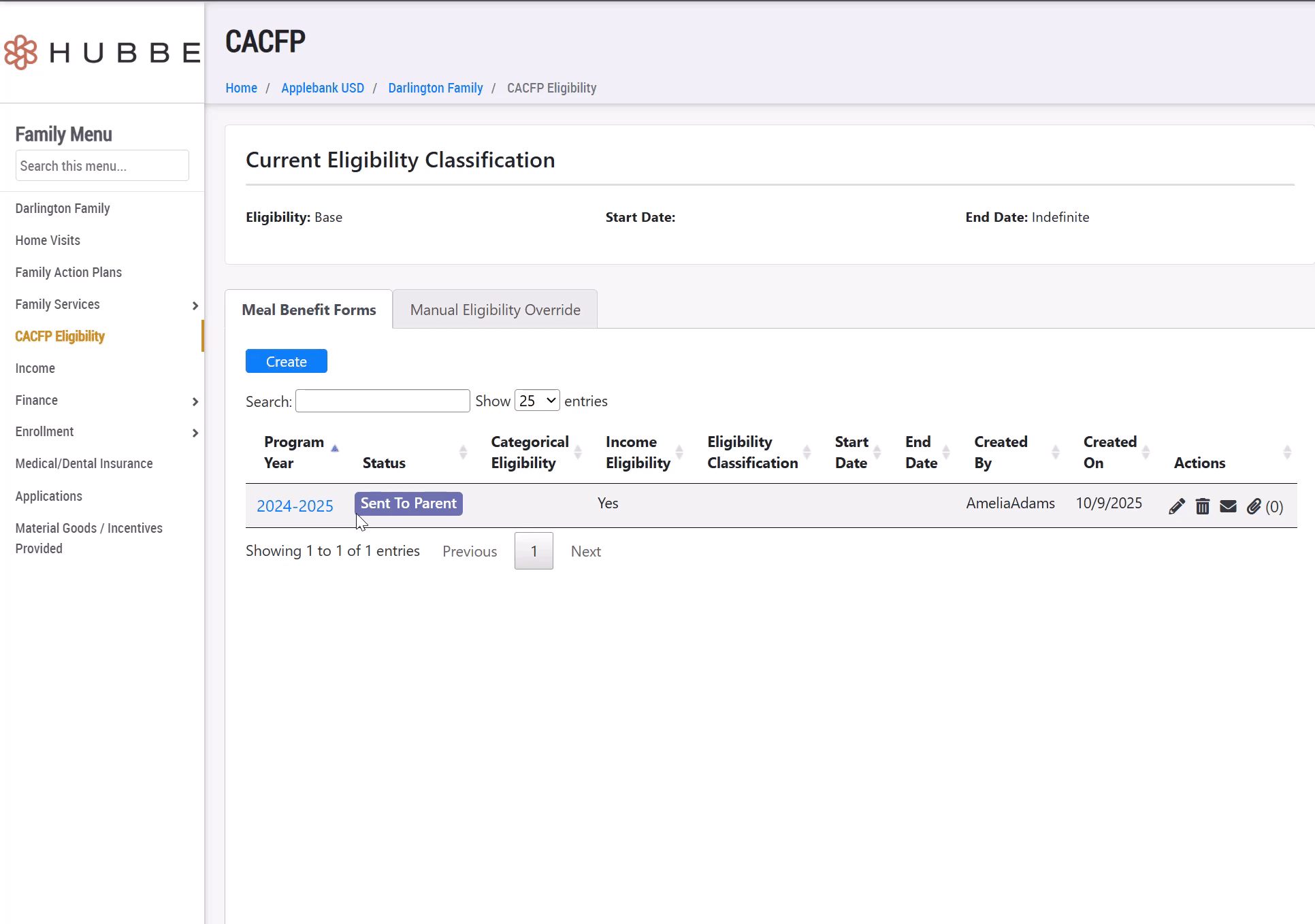Click the paperclip attachments icon
This screenshot has height=924, width=1315.
[x=1254, y=506]
